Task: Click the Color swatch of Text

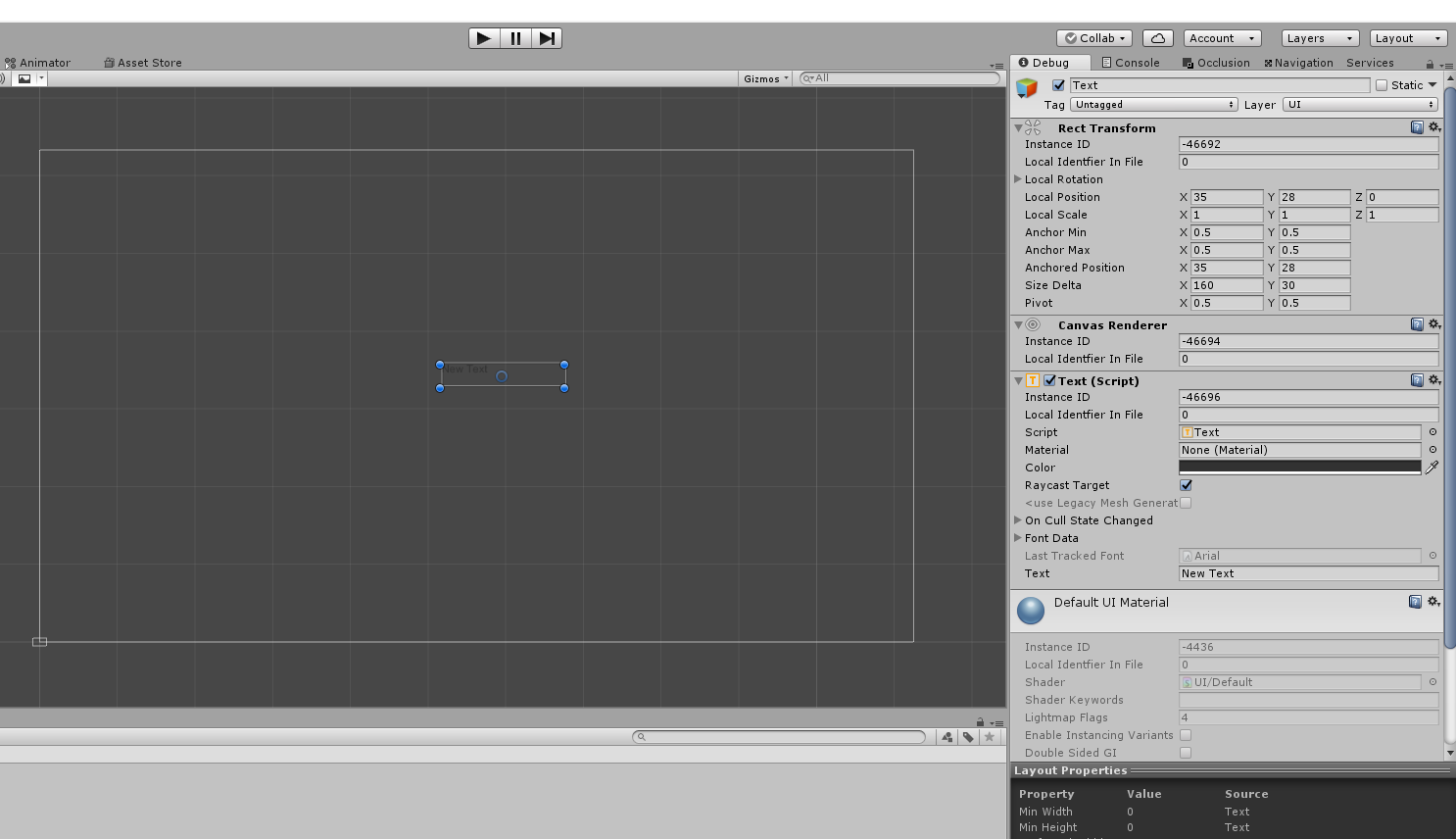Action: (x=1299, y=468)
